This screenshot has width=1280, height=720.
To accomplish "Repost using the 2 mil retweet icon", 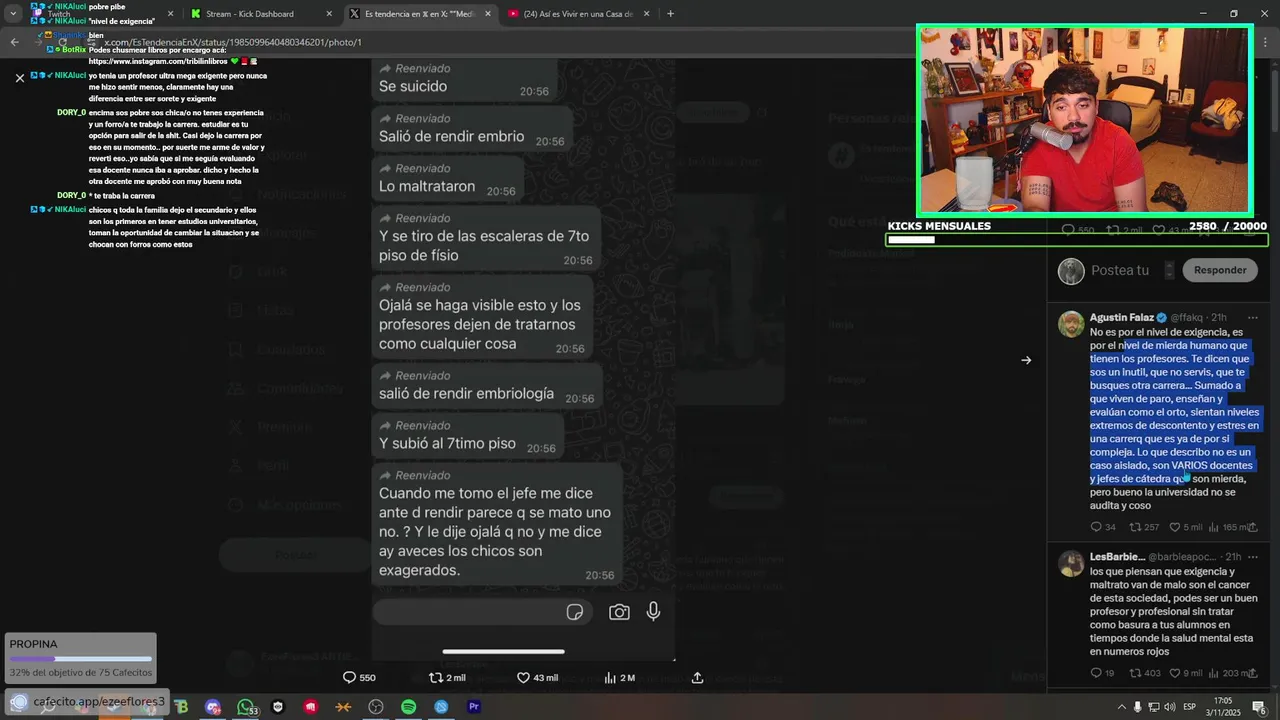I will pos(447,677).
